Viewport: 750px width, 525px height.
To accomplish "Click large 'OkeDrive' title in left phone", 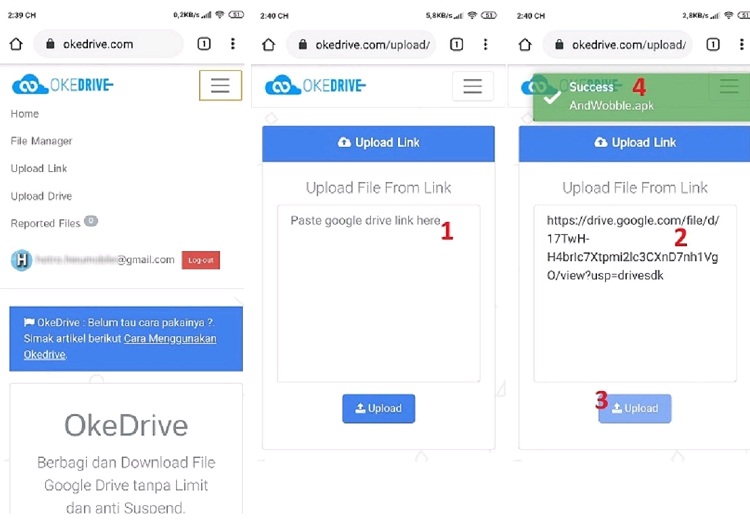I will [126, 425].
